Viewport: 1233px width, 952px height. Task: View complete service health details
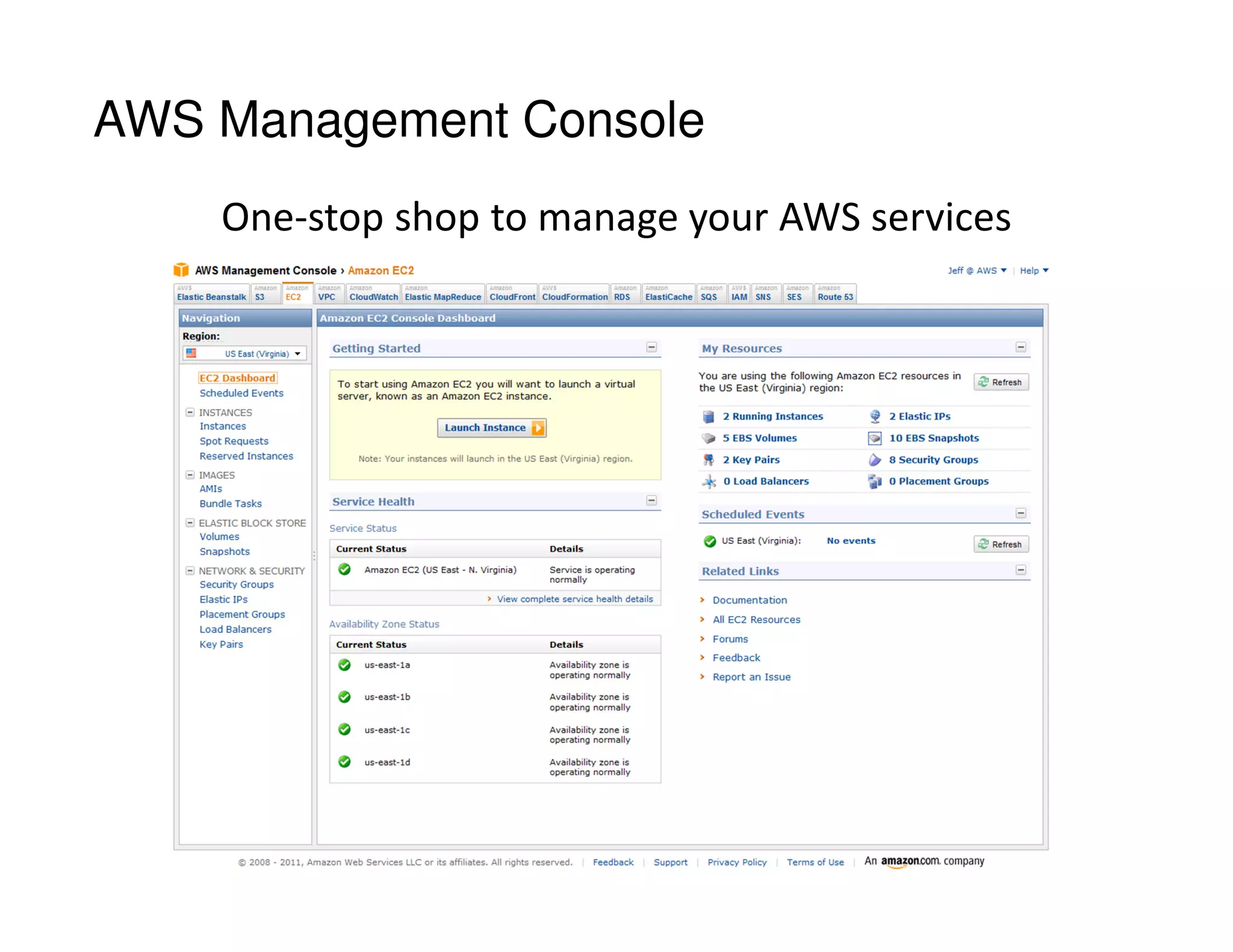click(x=575, y=599)
